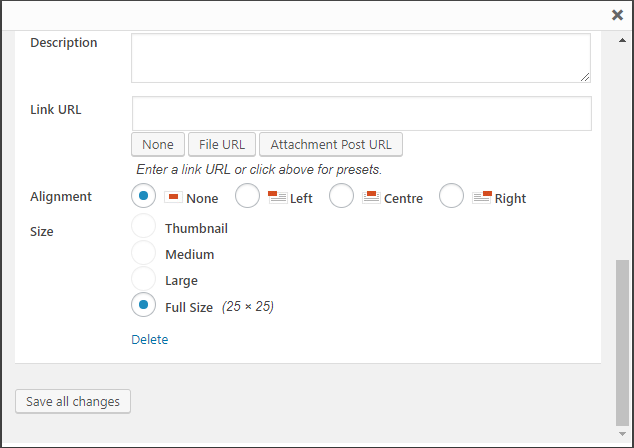Select the None alignment radio button
Viewport: 634px width, 448px height.
pyautogui.click(x=143, y=196)
